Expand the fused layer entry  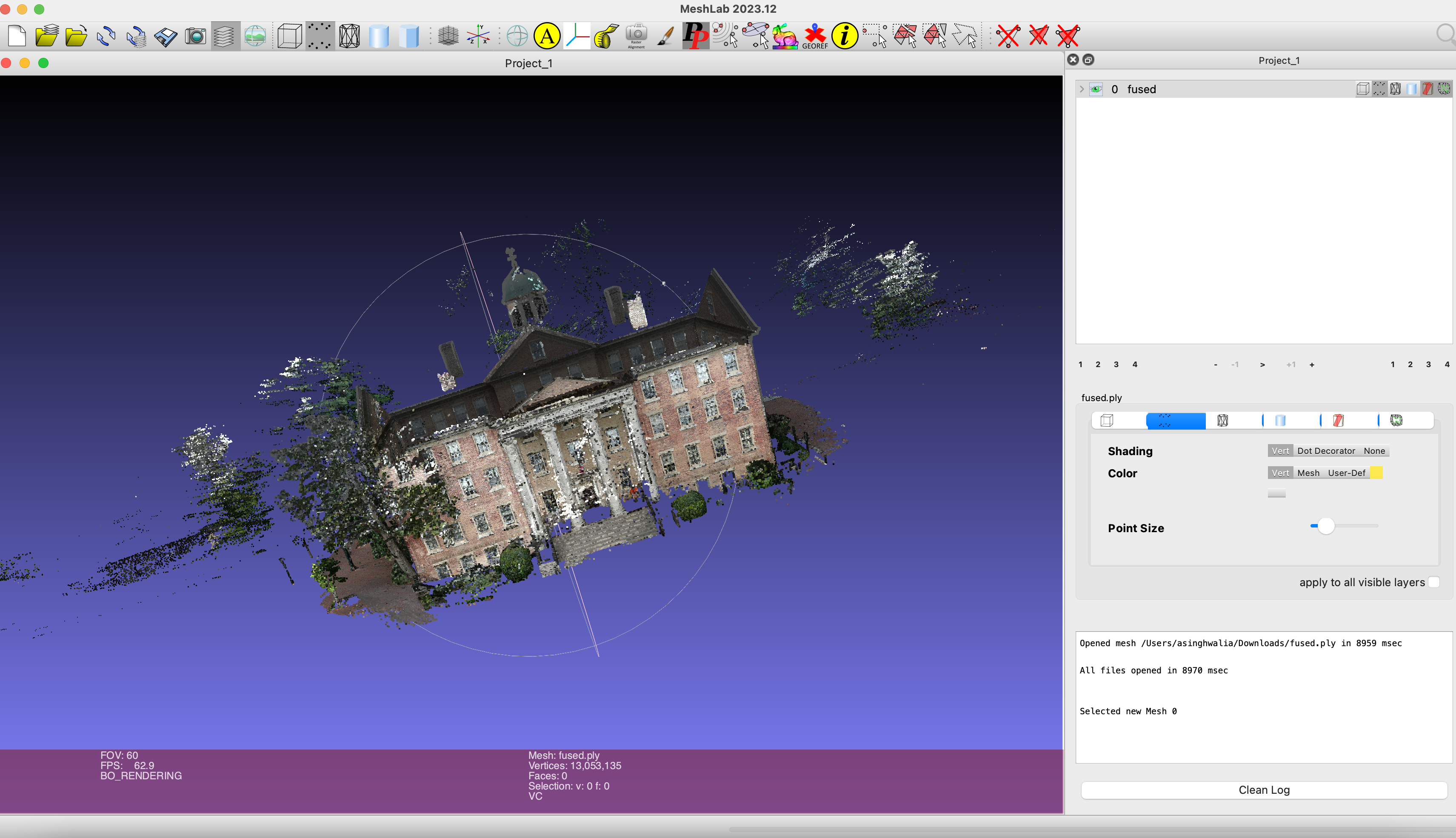[x=1082, y=89]
